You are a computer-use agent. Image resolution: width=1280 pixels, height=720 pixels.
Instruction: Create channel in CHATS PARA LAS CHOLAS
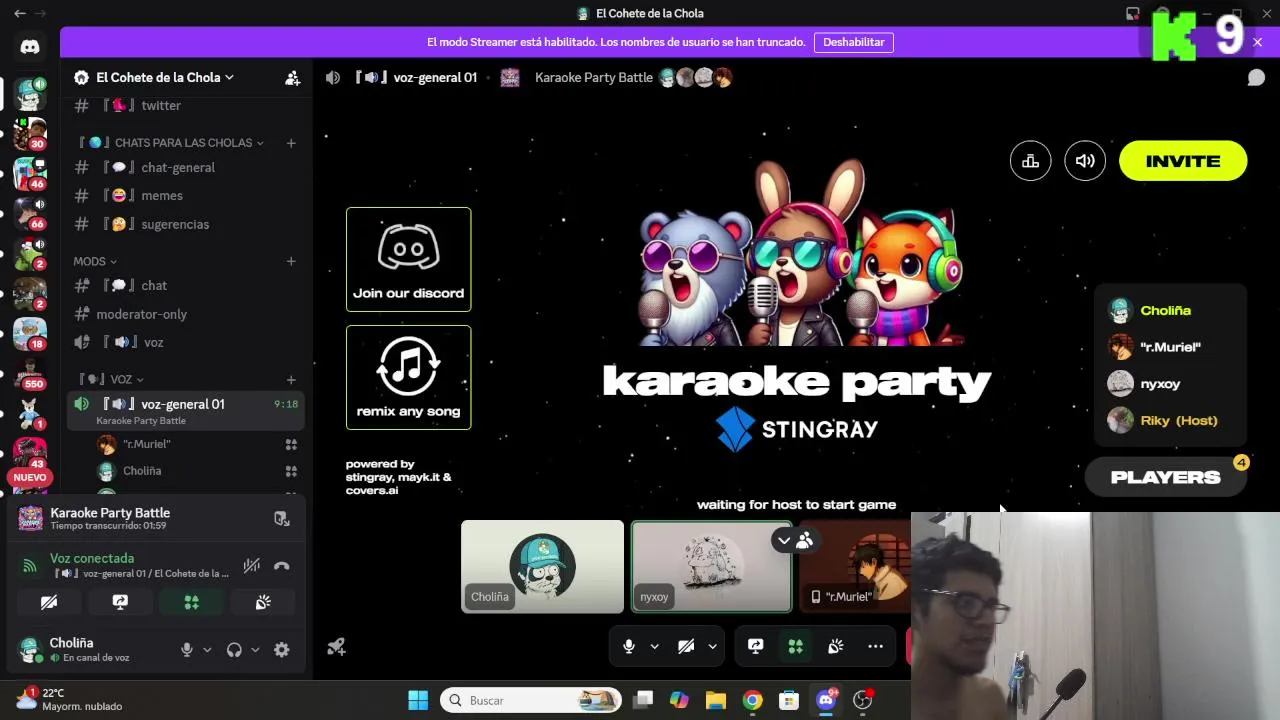coord(291,143)
